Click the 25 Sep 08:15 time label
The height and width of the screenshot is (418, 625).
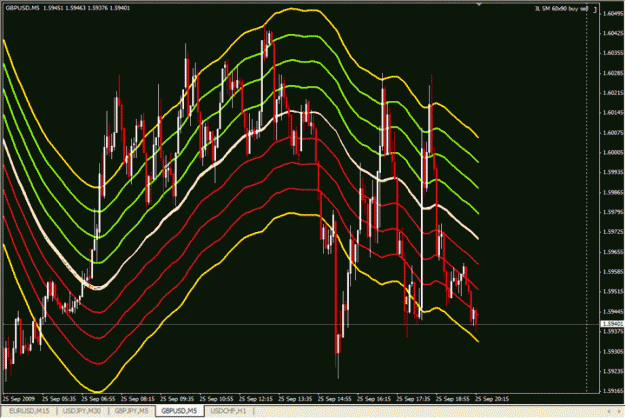[138, 399]
